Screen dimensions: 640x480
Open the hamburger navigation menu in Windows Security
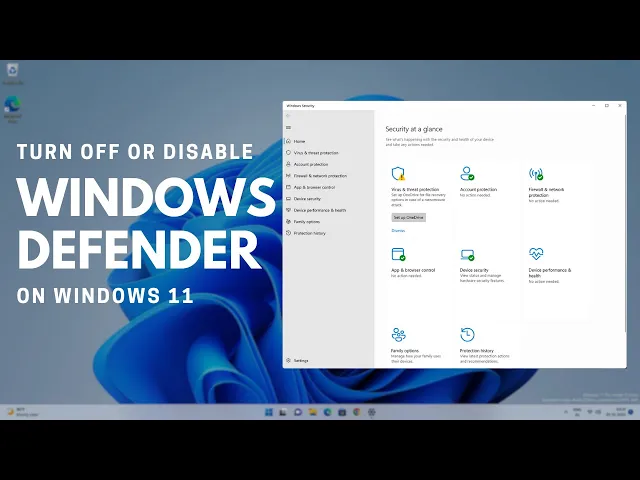[289, 128]
